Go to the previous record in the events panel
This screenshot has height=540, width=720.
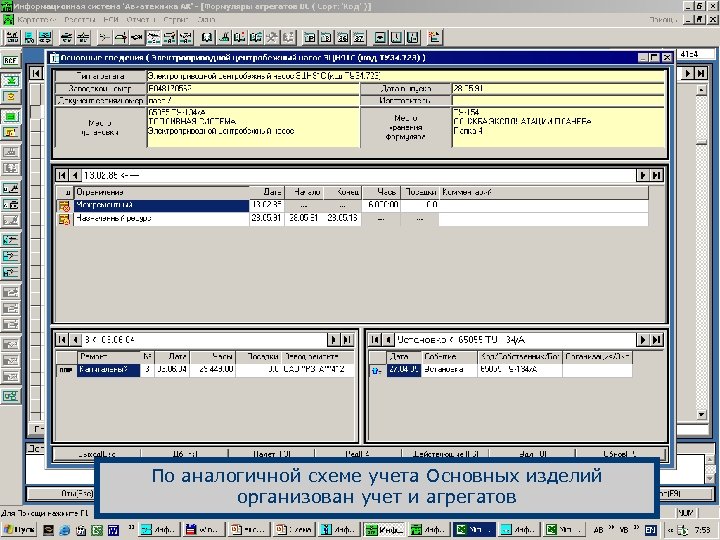tap(388, 340)
